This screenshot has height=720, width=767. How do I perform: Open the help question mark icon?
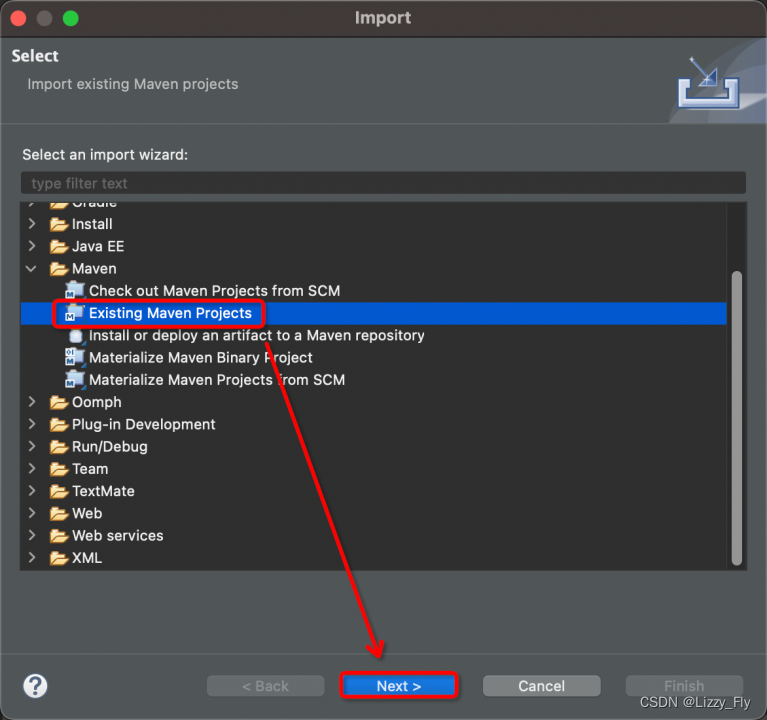pos(35,686)
